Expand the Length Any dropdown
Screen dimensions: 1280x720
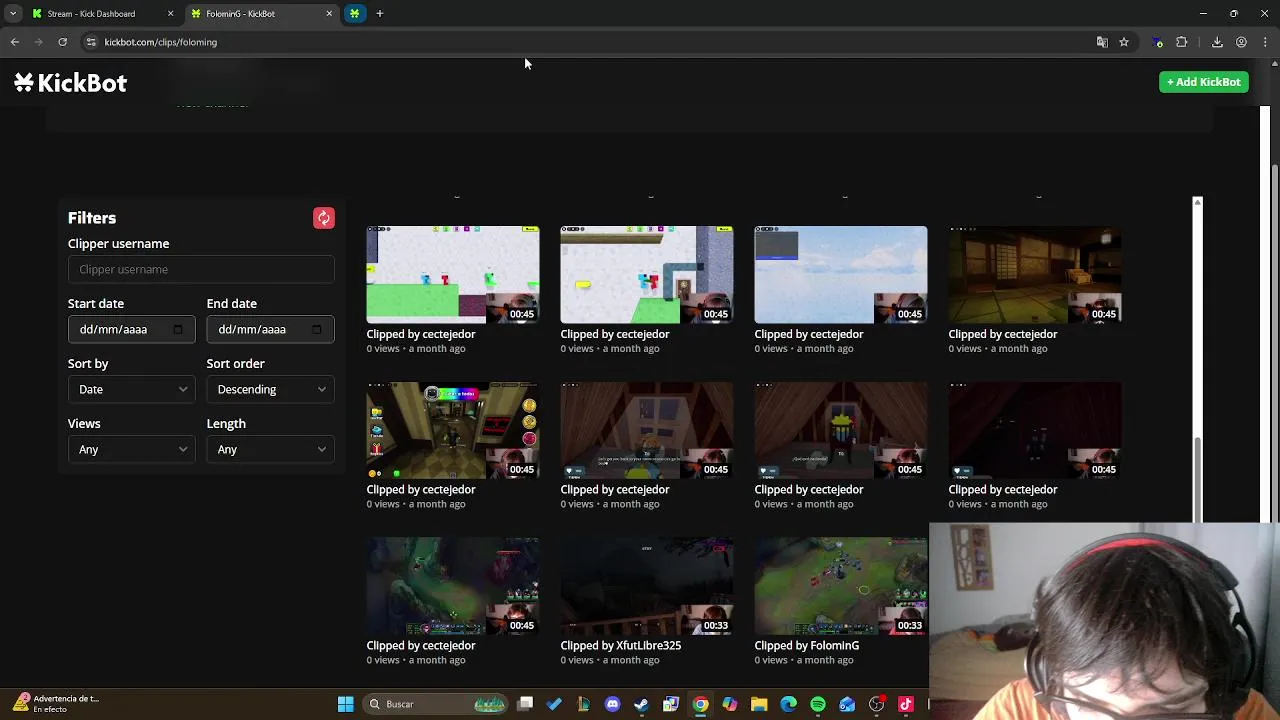tap(270, 449)
